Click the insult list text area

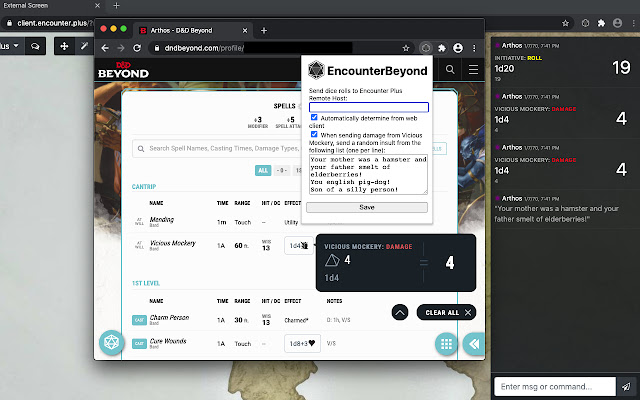[x=368, y=174]
